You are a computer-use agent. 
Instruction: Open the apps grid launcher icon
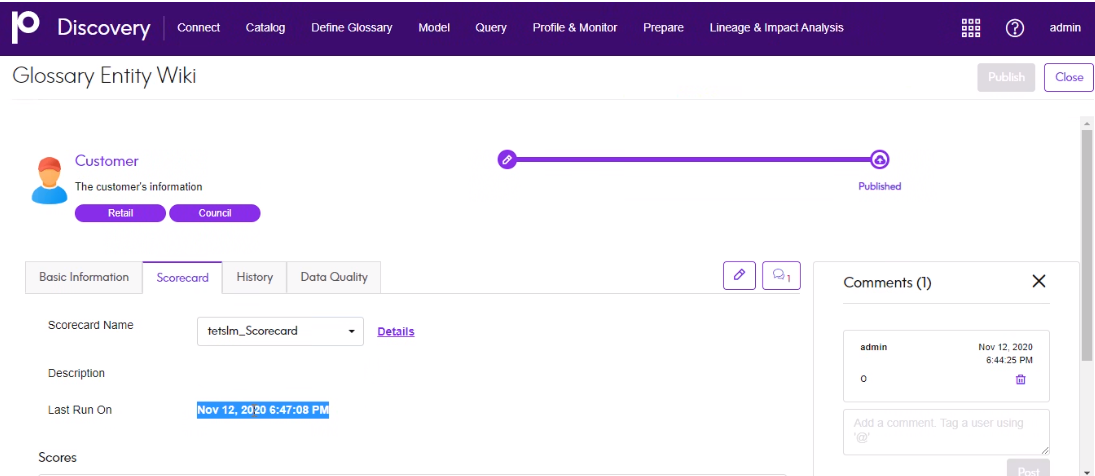coord(971,28)
